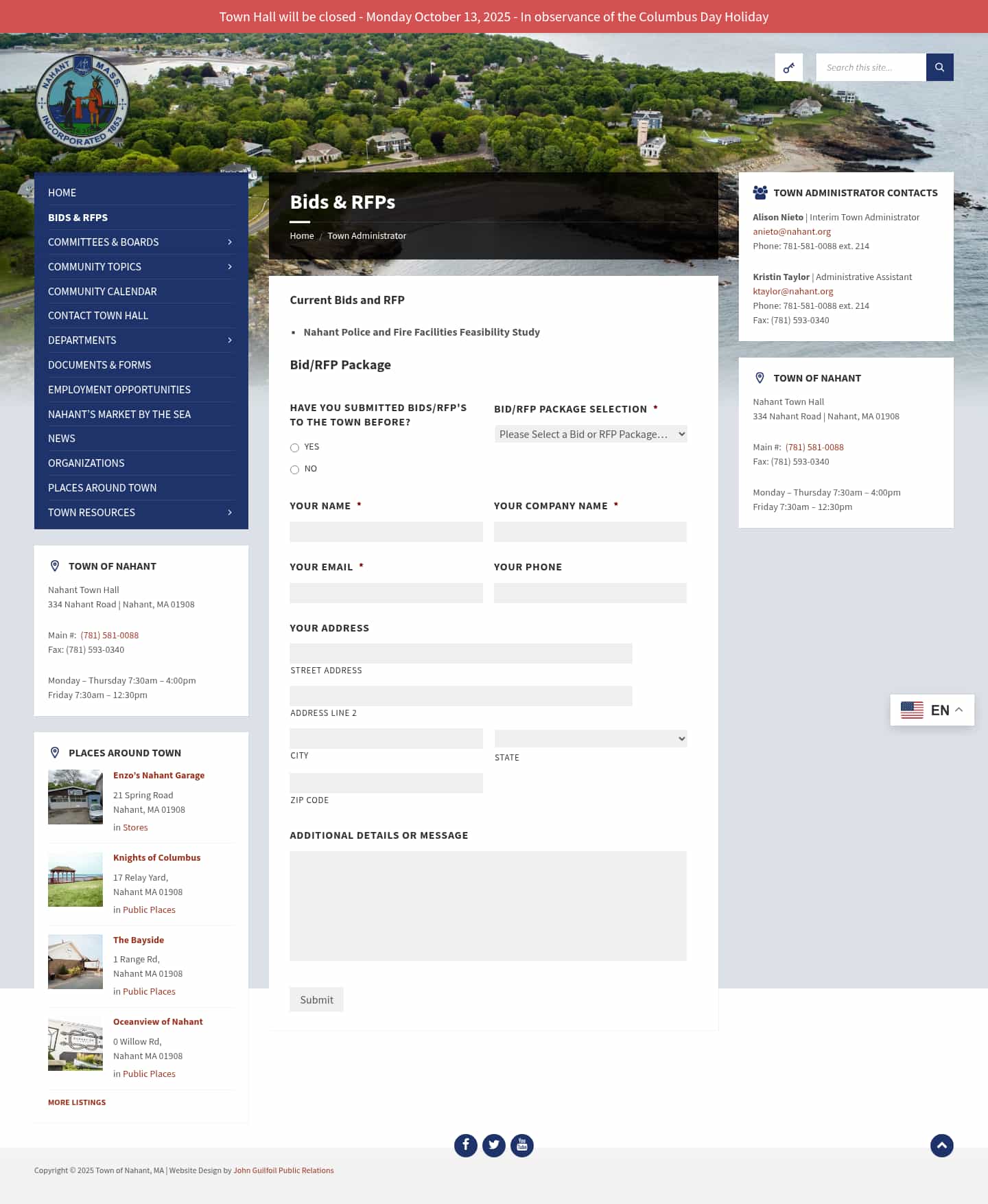The width and height of the screenshot is (988, 1204).
Task: Expand the Town Resources submenu arrow
Action: [230, 513]
